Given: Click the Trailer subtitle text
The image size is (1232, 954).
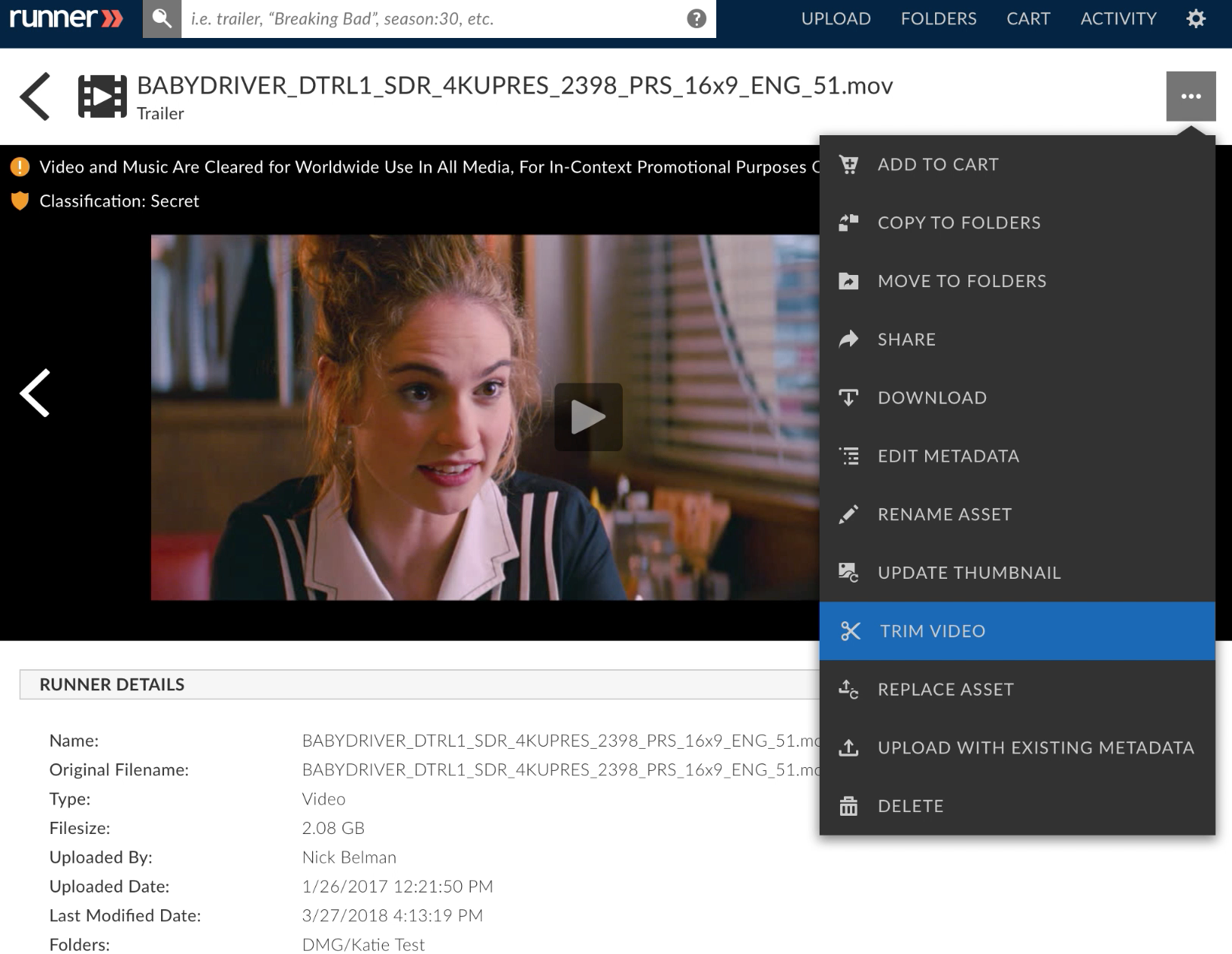Looking at the screenshot, I should 160,113.
